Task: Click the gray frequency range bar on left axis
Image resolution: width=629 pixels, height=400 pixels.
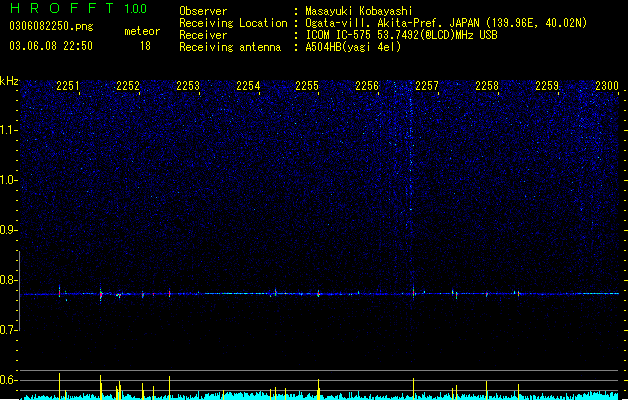Action: pos(19,290)
